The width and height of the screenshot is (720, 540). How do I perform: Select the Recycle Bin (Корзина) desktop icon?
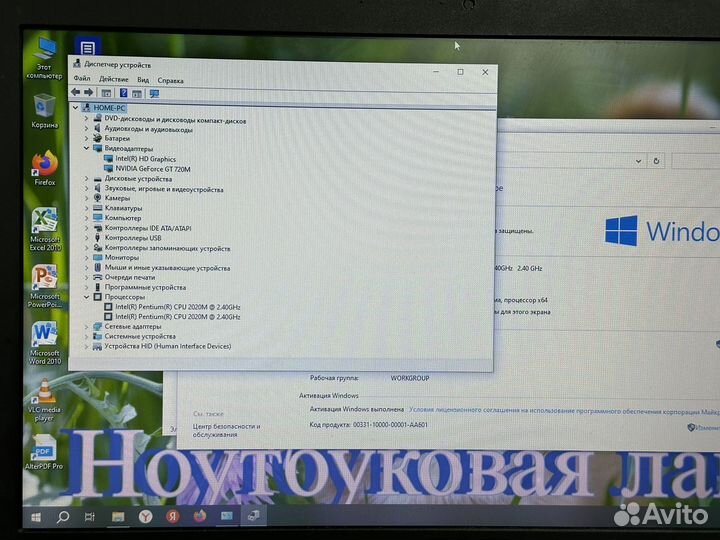44,108
